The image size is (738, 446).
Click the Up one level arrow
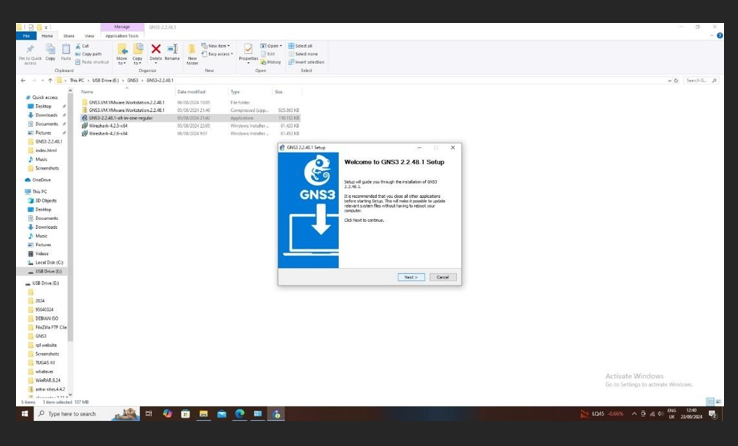click(50, 80)
